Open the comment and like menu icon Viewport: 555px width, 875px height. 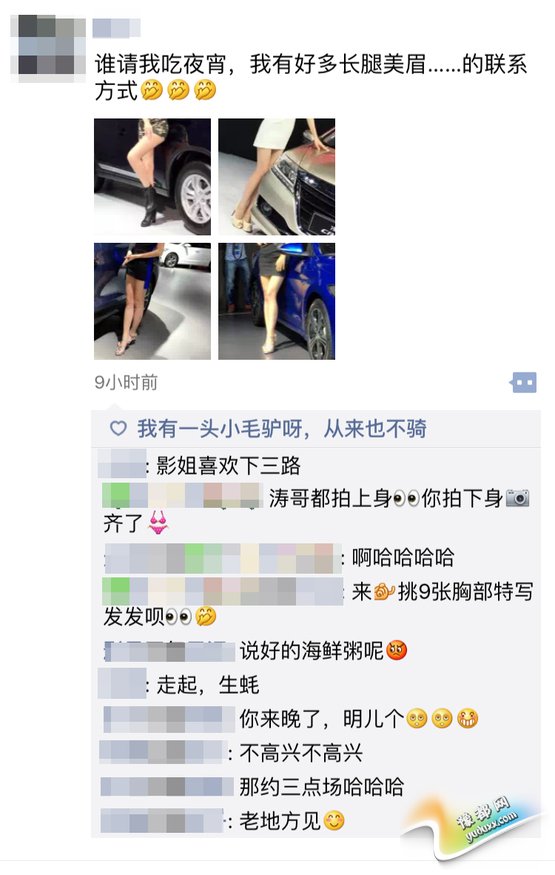524,383
